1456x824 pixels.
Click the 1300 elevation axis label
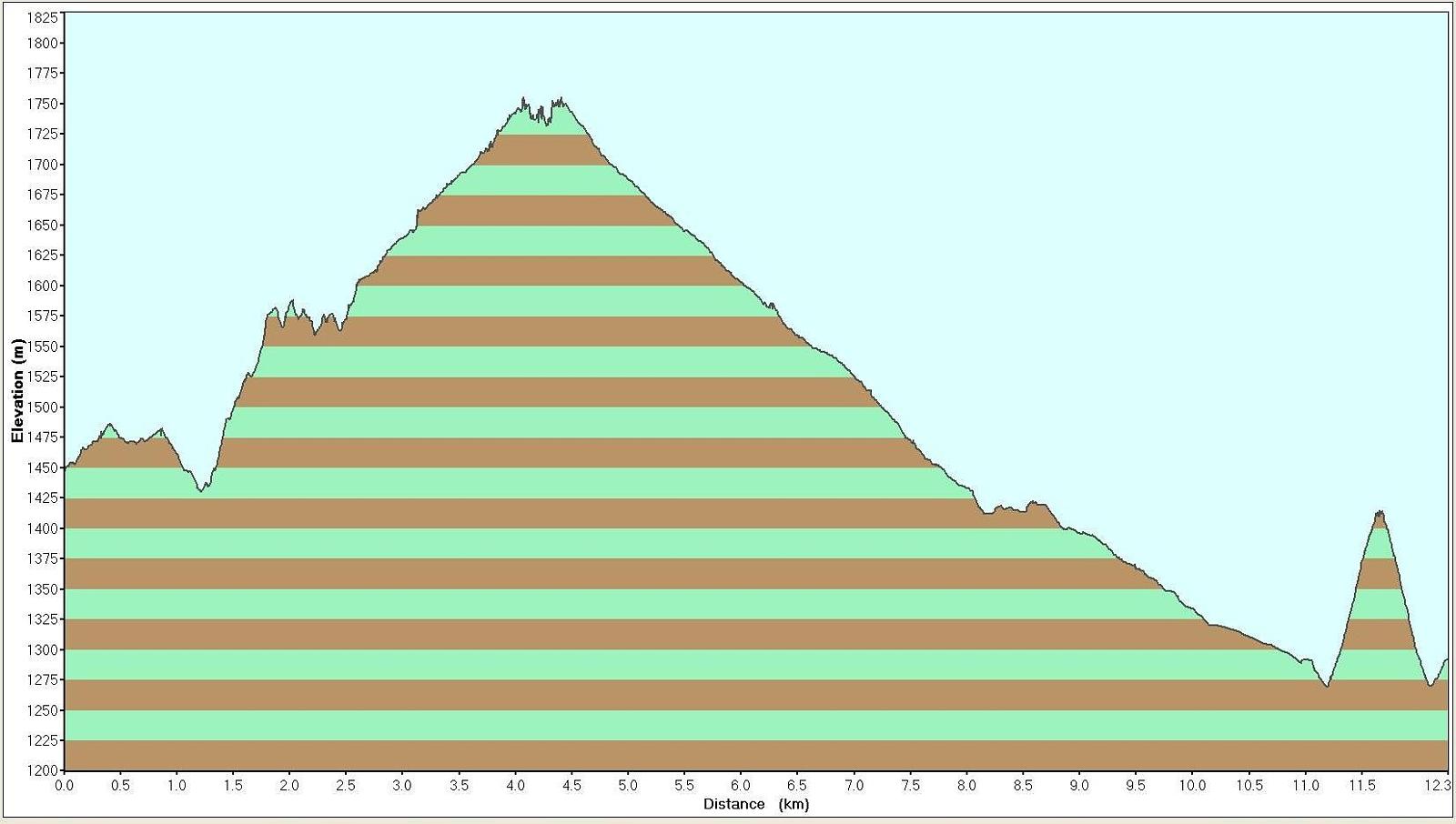43,650
